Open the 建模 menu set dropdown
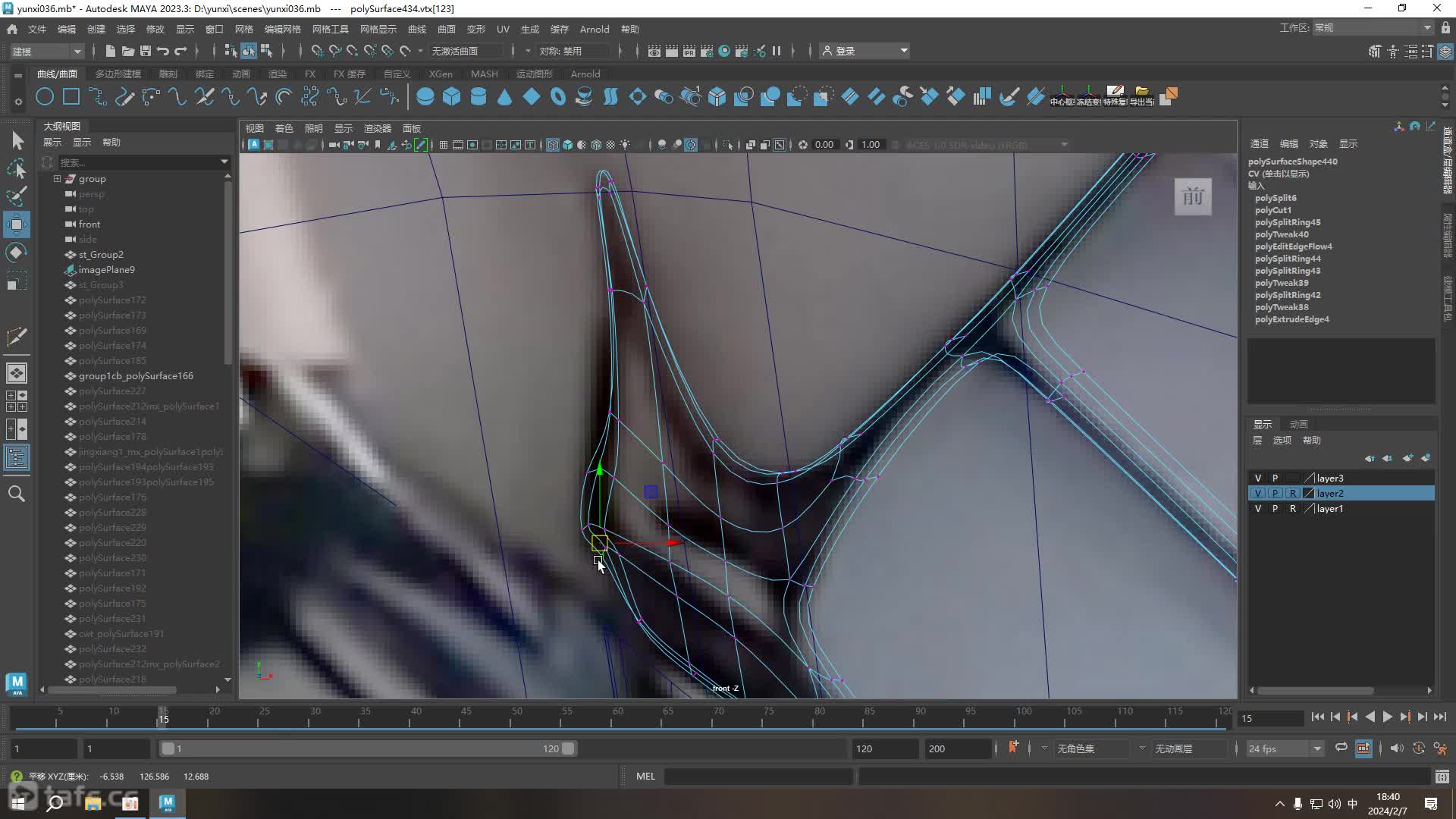The image size is (1456, 819). [x=47, y=51]
